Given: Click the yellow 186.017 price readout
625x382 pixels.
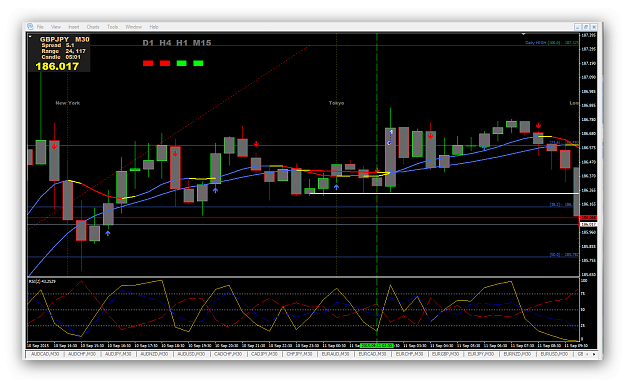Looking at the screenshot, I should [x=57, y=66].
